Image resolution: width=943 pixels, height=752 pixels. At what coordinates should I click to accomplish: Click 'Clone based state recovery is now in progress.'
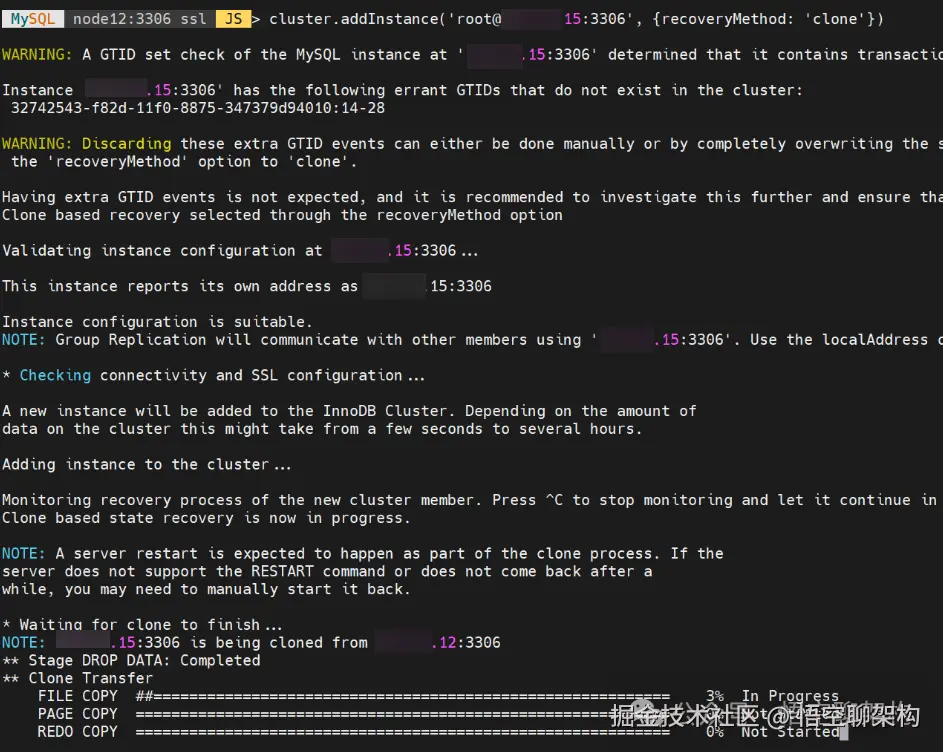pos(206,518)
